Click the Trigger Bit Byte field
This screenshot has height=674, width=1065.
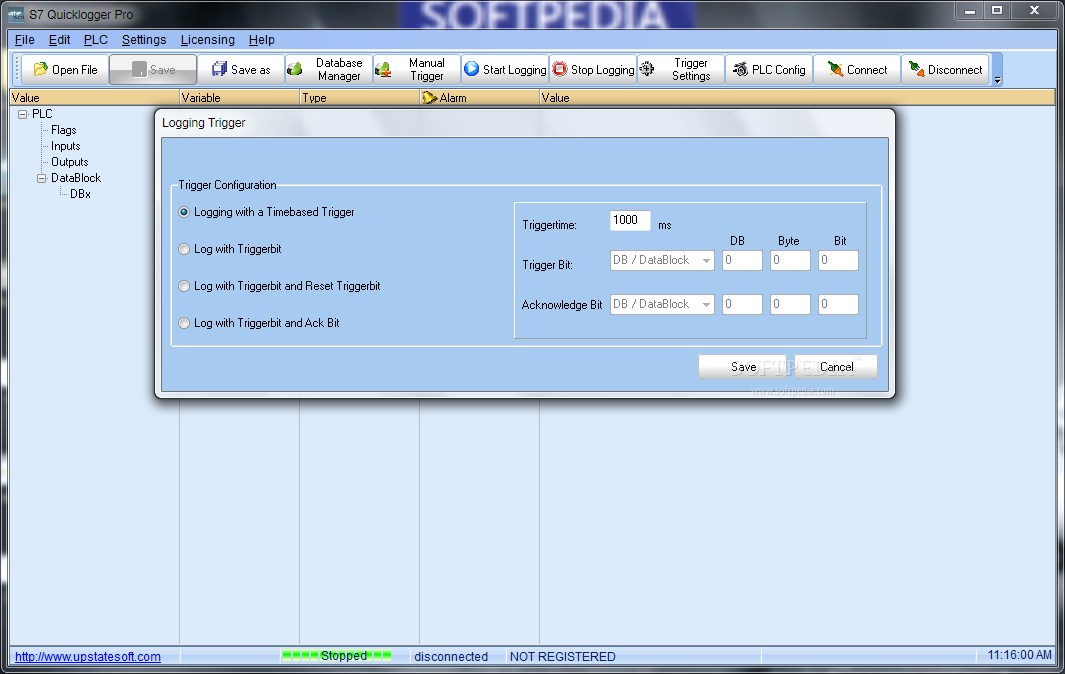[790, 260]
